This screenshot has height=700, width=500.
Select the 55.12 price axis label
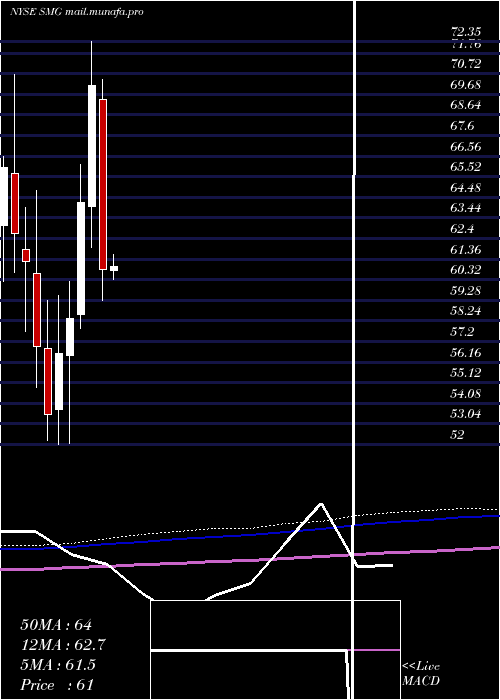[466, 373]
